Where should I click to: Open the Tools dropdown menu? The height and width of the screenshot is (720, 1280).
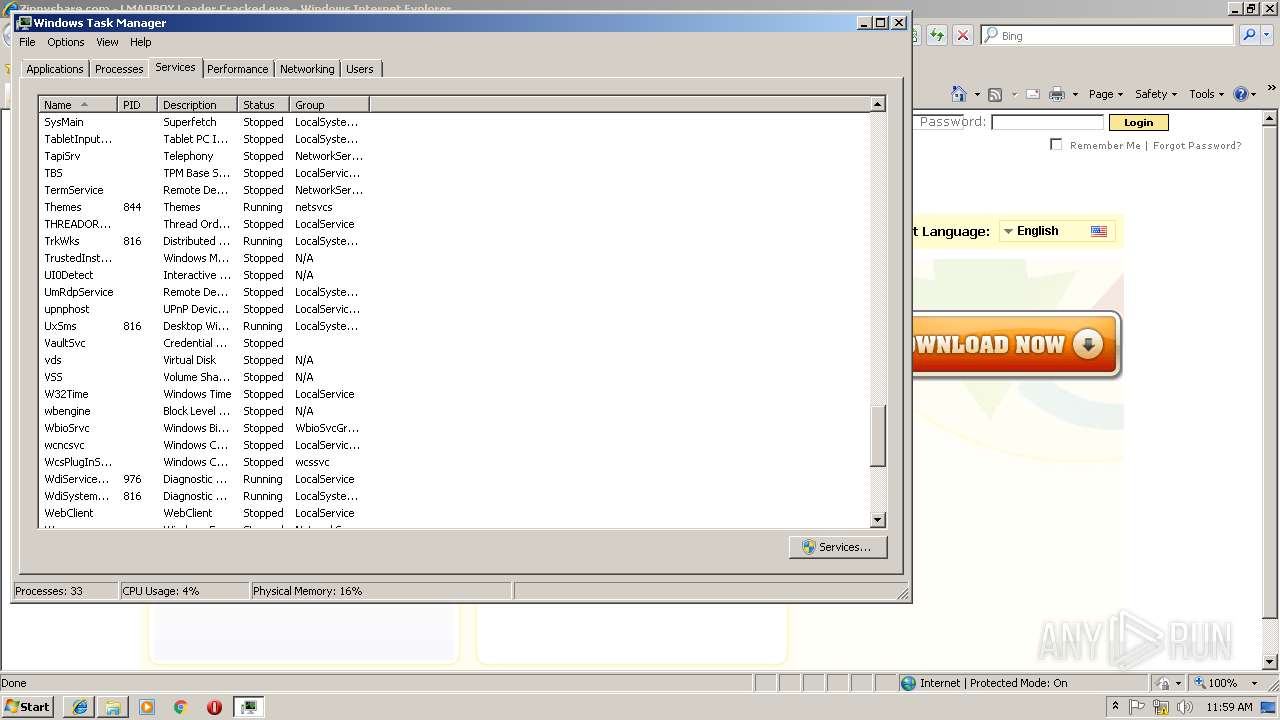[1206, 94]
